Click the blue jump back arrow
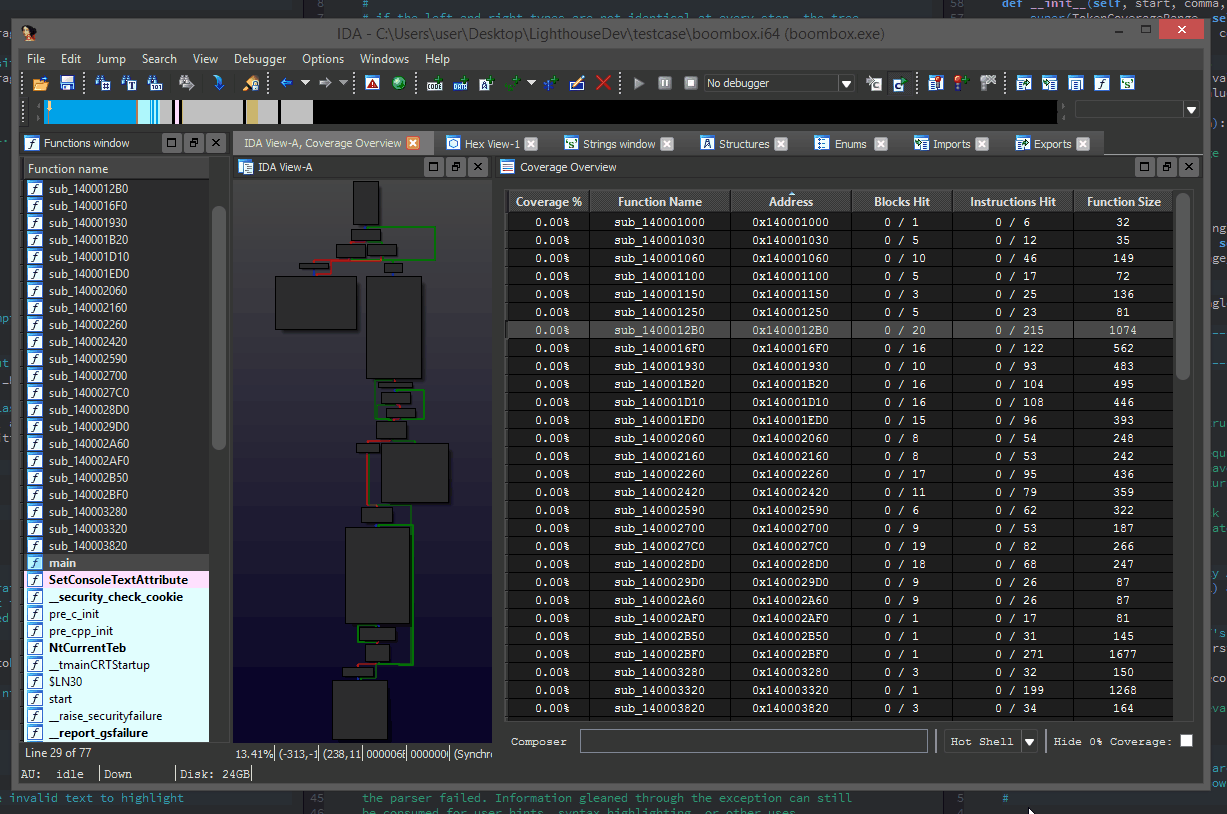 pos(286,83)
